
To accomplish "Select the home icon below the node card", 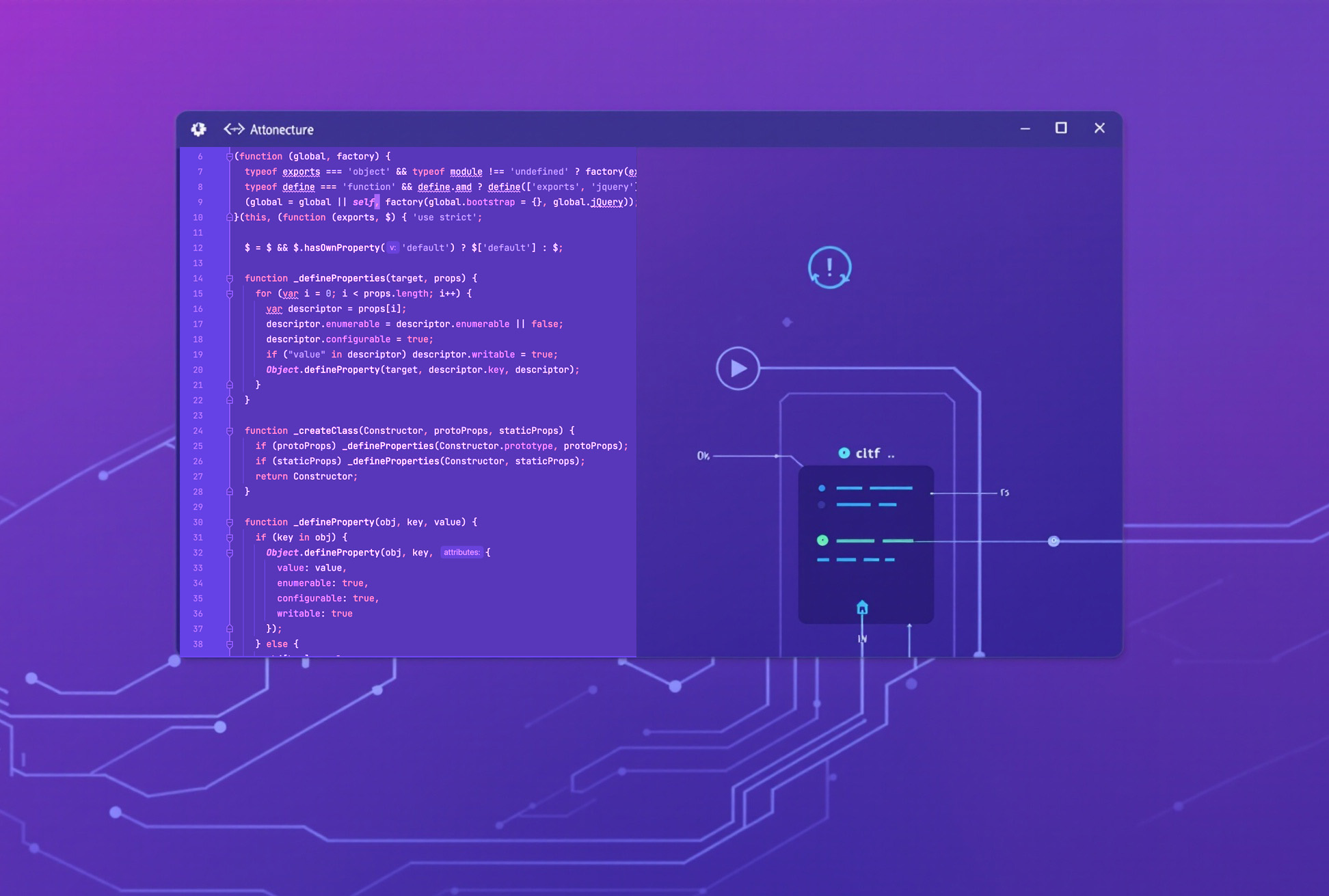I will 861,606.
